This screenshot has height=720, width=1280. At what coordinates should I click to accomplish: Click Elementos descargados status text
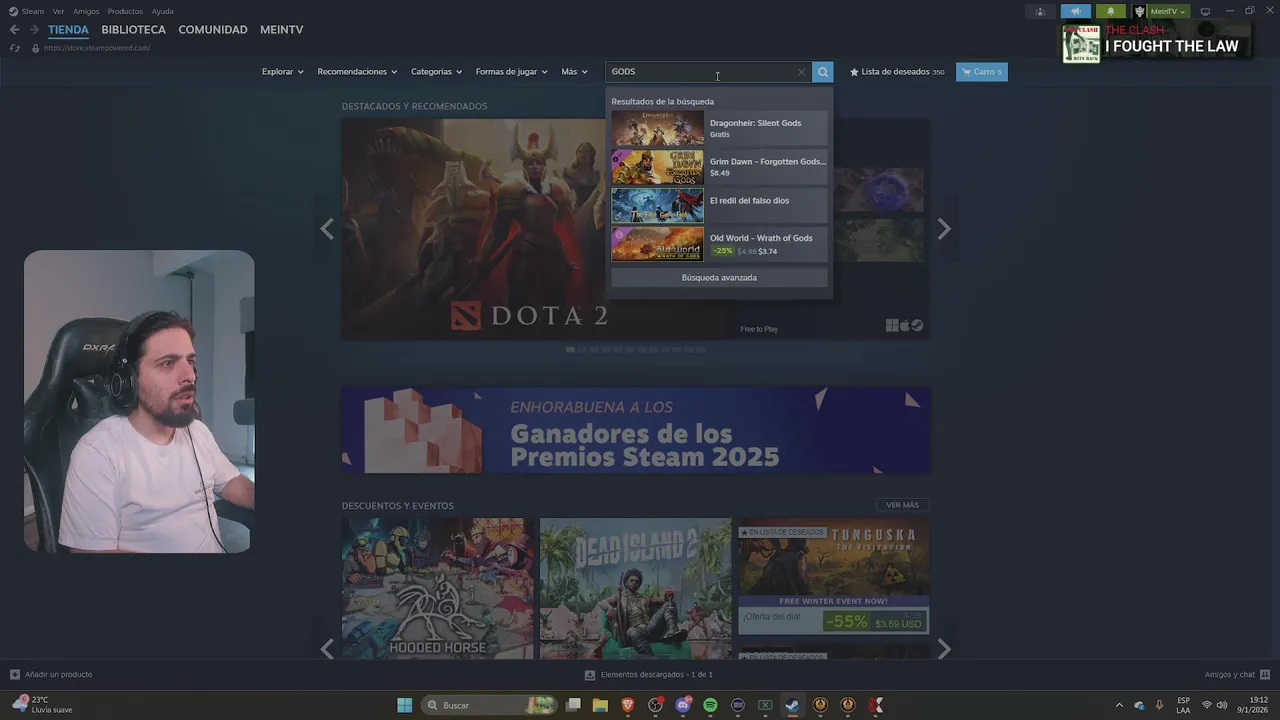(x=657, y=675)
